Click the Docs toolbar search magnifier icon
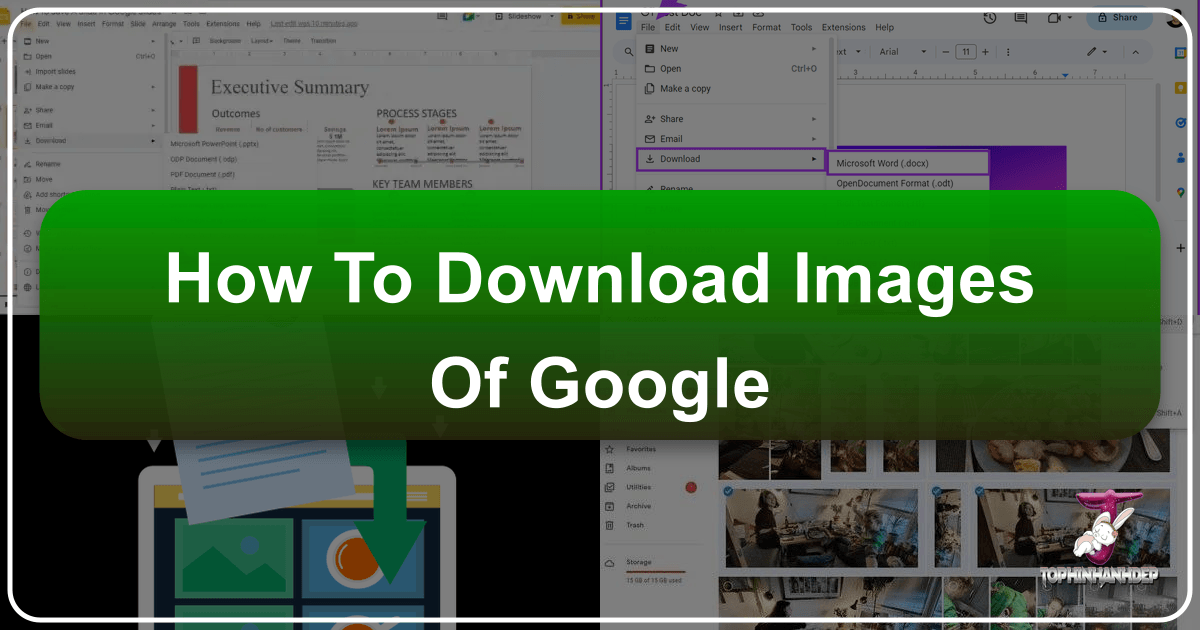 [629, 52]
